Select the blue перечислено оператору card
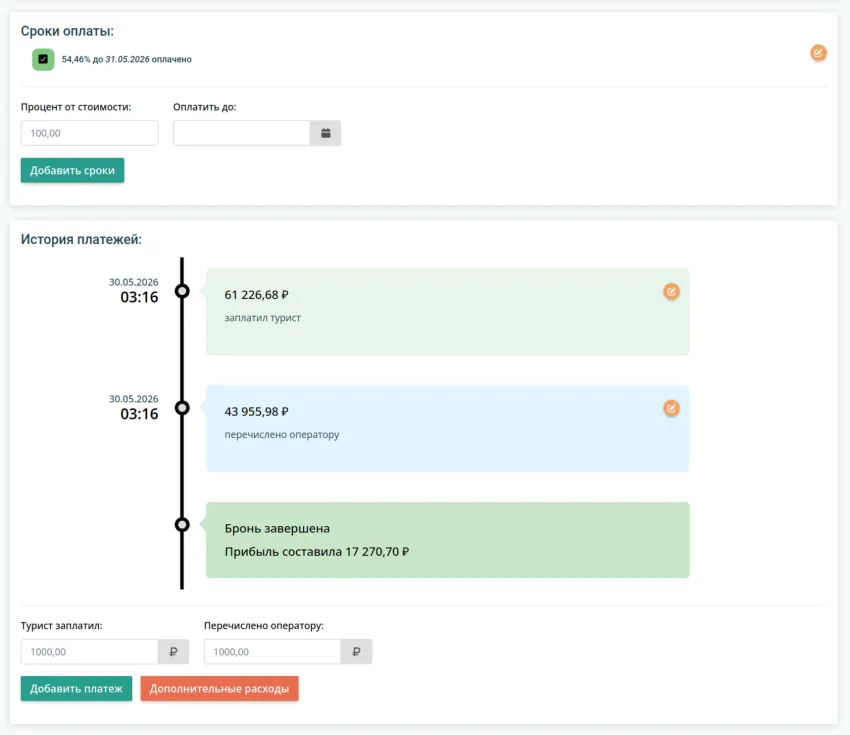 pos(448,429)
